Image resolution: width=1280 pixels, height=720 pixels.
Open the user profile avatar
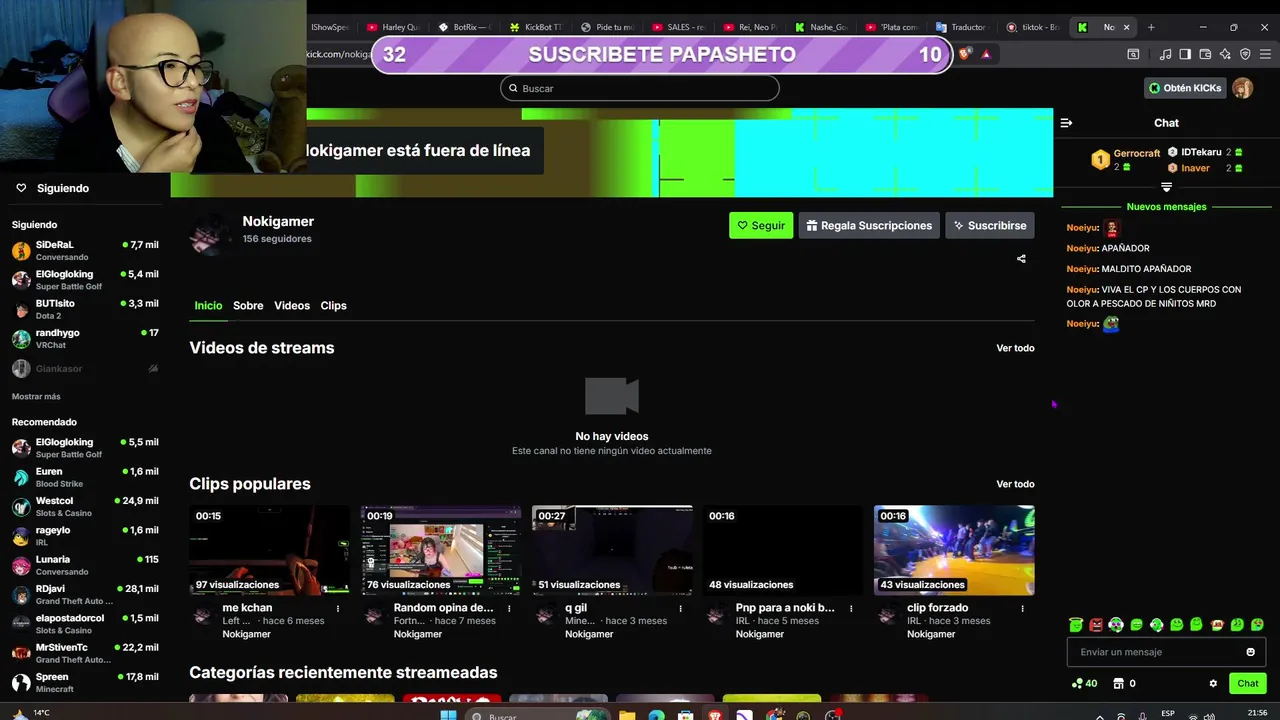click(1242, 88)
